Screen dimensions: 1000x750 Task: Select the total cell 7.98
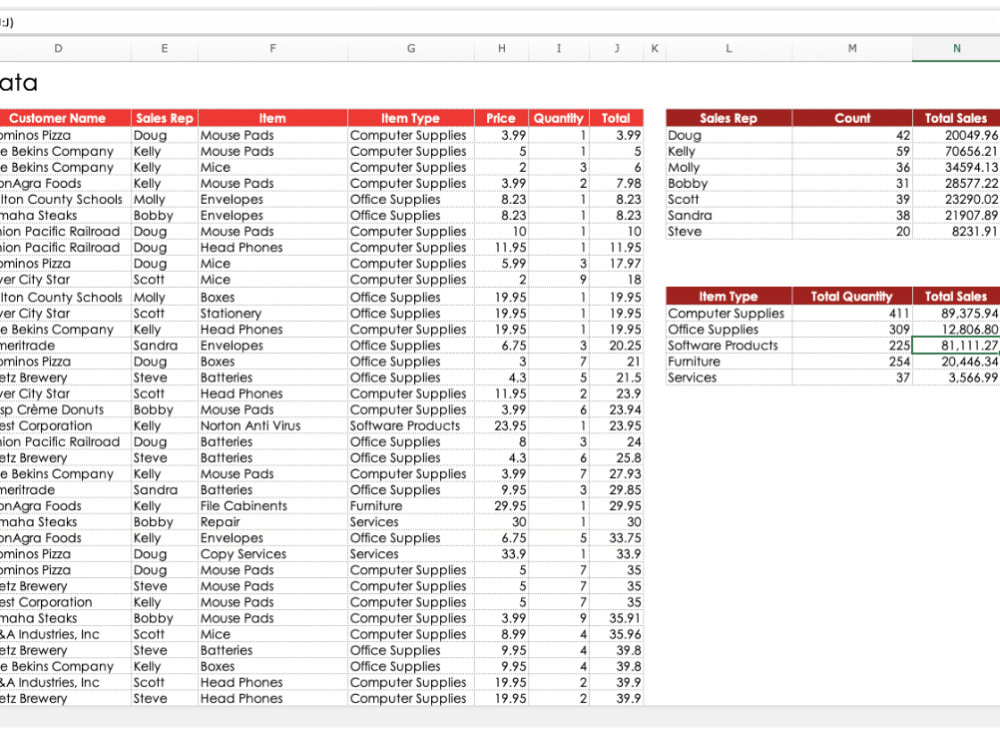(x=617, y=183)
